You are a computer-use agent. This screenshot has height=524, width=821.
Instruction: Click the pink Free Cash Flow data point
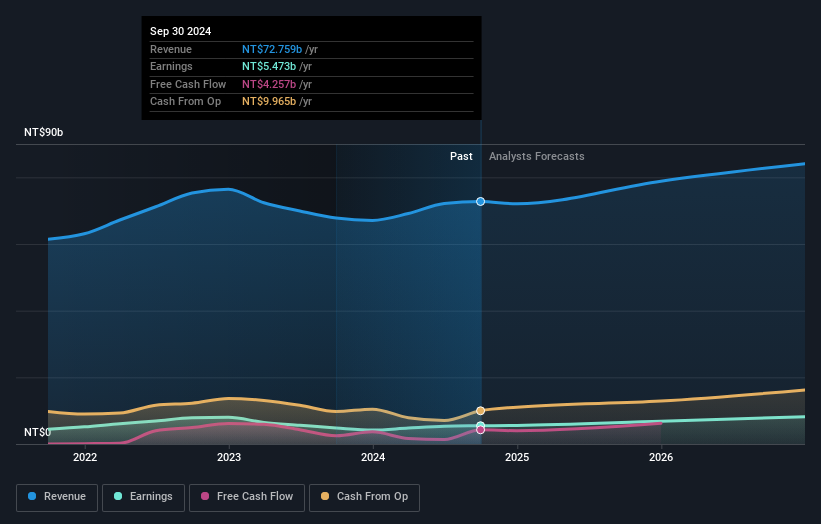tap(480, 430)
